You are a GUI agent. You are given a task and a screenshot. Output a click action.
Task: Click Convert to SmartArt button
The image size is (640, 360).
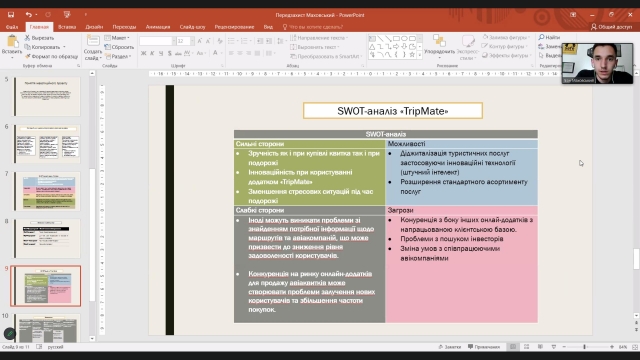(x=325, y=56)
